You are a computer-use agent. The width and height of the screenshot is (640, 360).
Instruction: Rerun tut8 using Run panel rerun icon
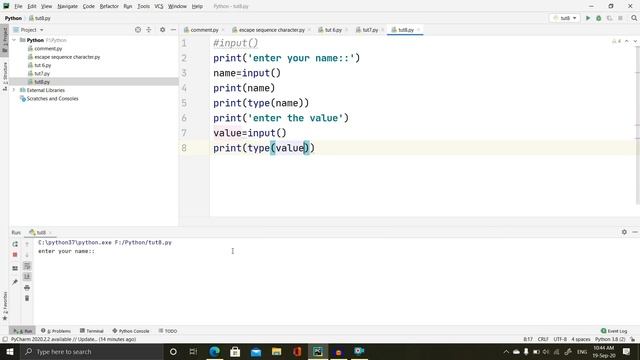click(x=15, y=244)
